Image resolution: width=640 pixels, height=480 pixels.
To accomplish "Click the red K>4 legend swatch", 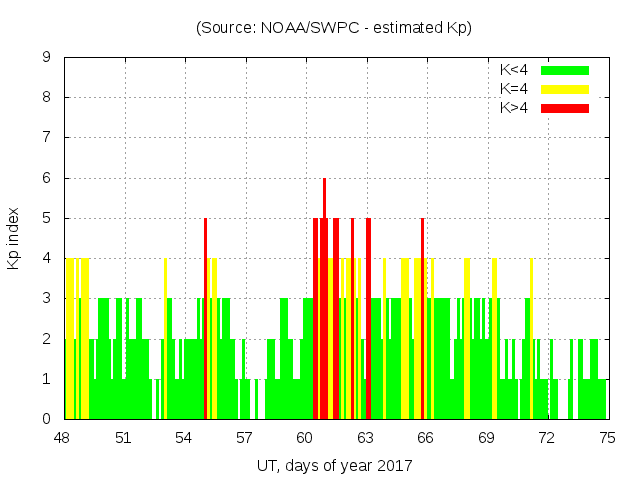I will click(x=565, y=107).
